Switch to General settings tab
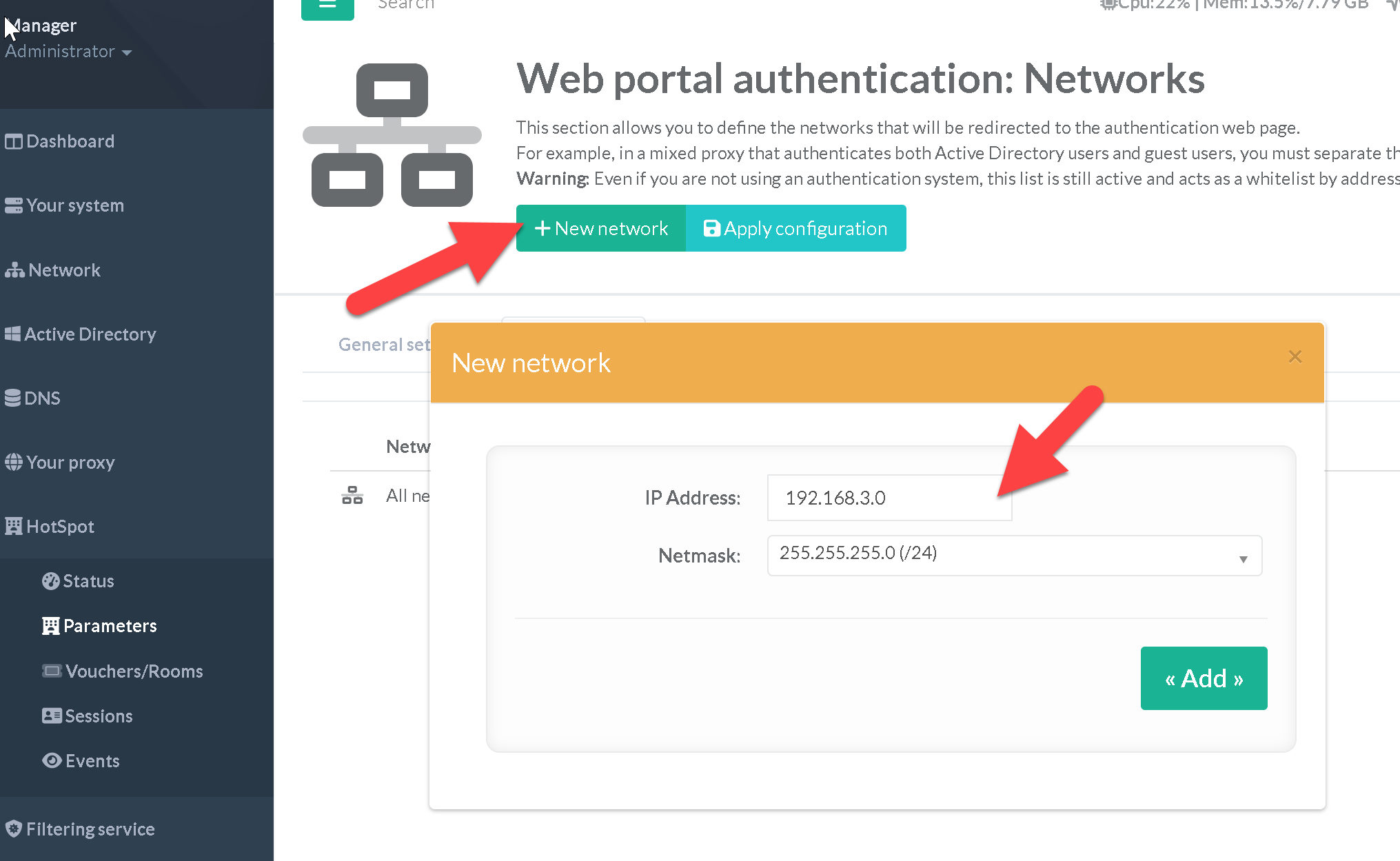Screen dimensions: 1400x861 (x=383, y=345)
